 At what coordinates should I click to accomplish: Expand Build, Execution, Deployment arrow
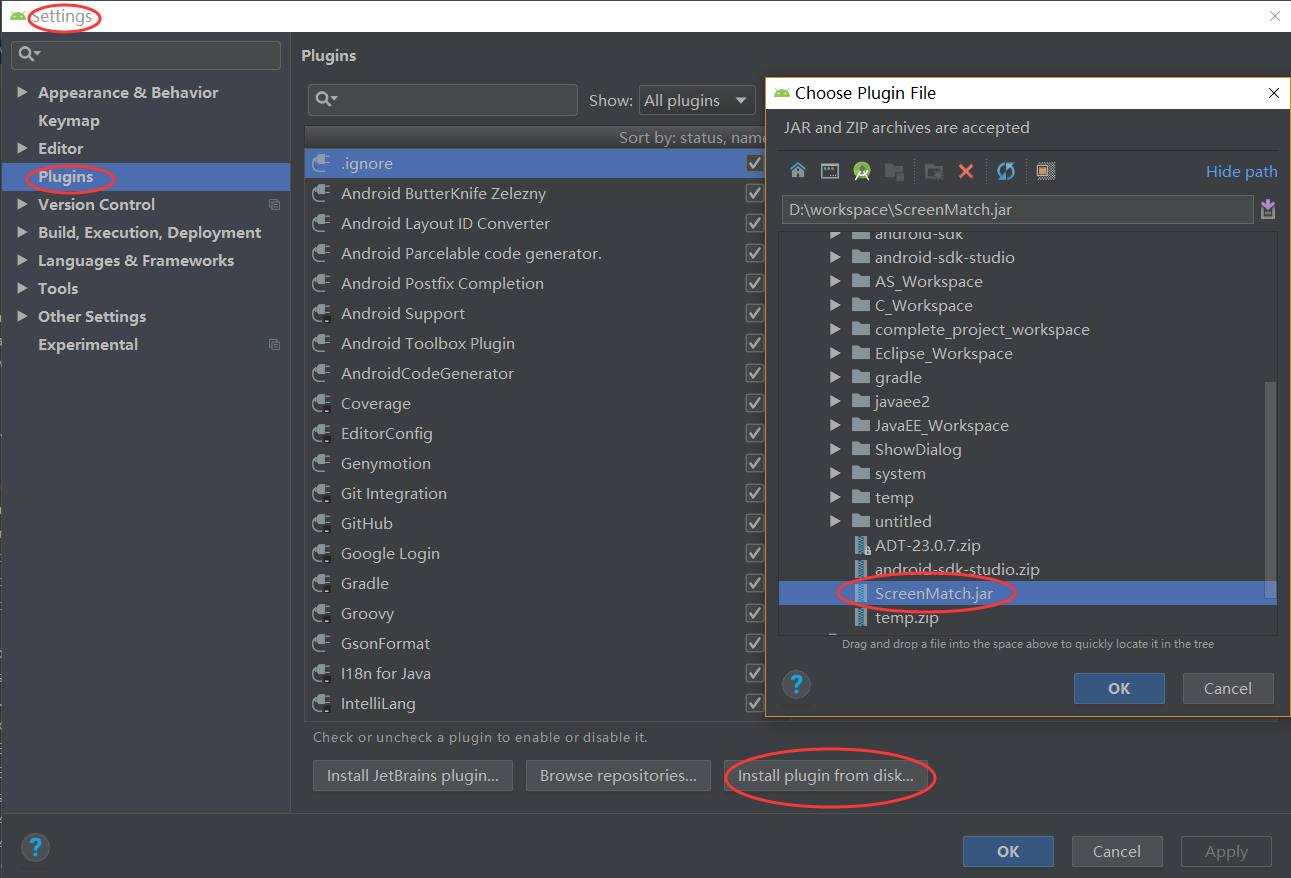22,232
